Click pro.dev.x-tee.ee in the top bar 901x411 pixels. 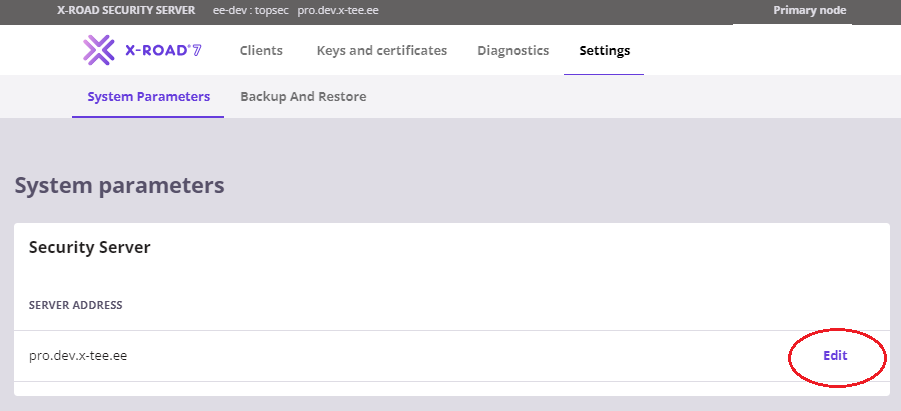click(338, 11)
